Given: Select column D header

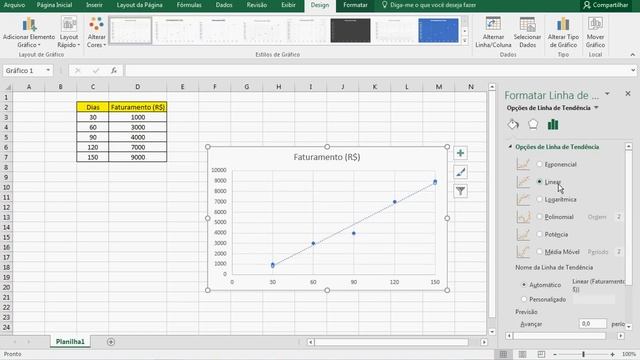Looking at the screenshot, I should tap(138, 87).
